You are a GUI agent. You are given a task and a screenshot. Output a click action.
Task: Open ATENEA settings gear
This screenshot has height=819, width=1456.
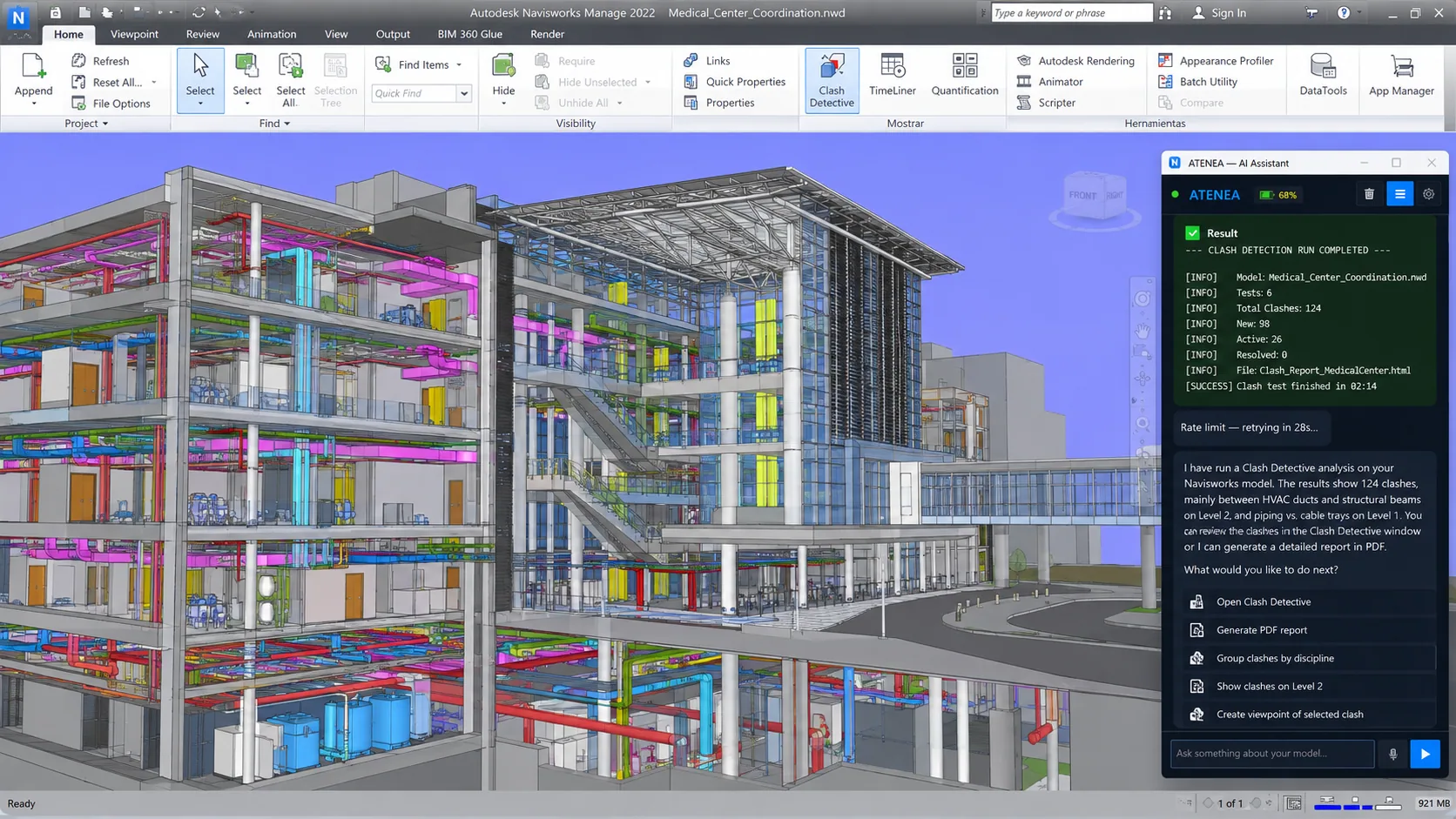[1428, 194]
